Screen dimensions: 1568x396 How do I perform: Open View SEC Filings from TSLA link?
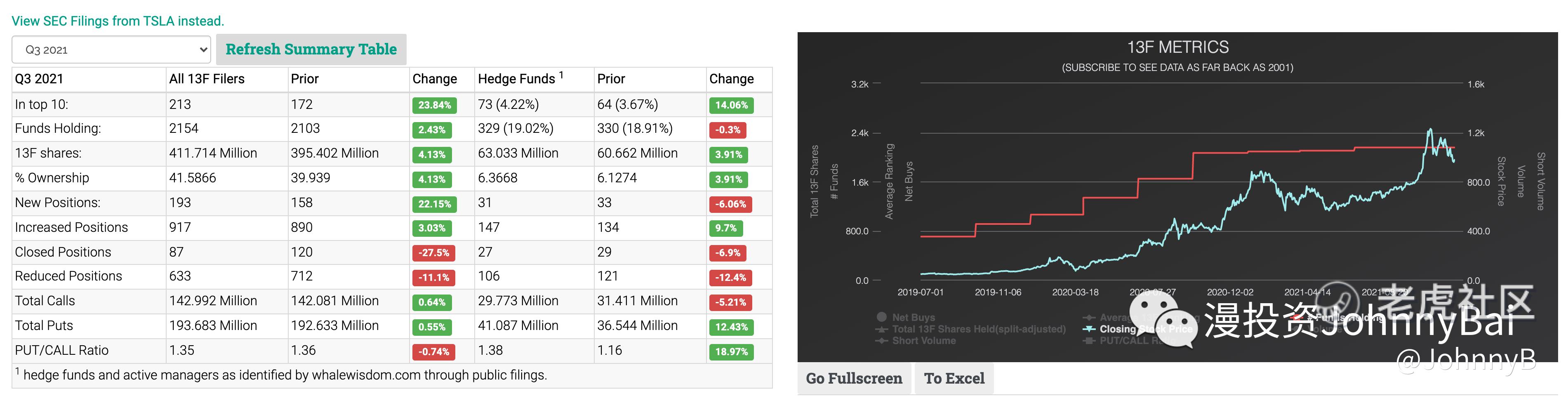pos(118,21)
